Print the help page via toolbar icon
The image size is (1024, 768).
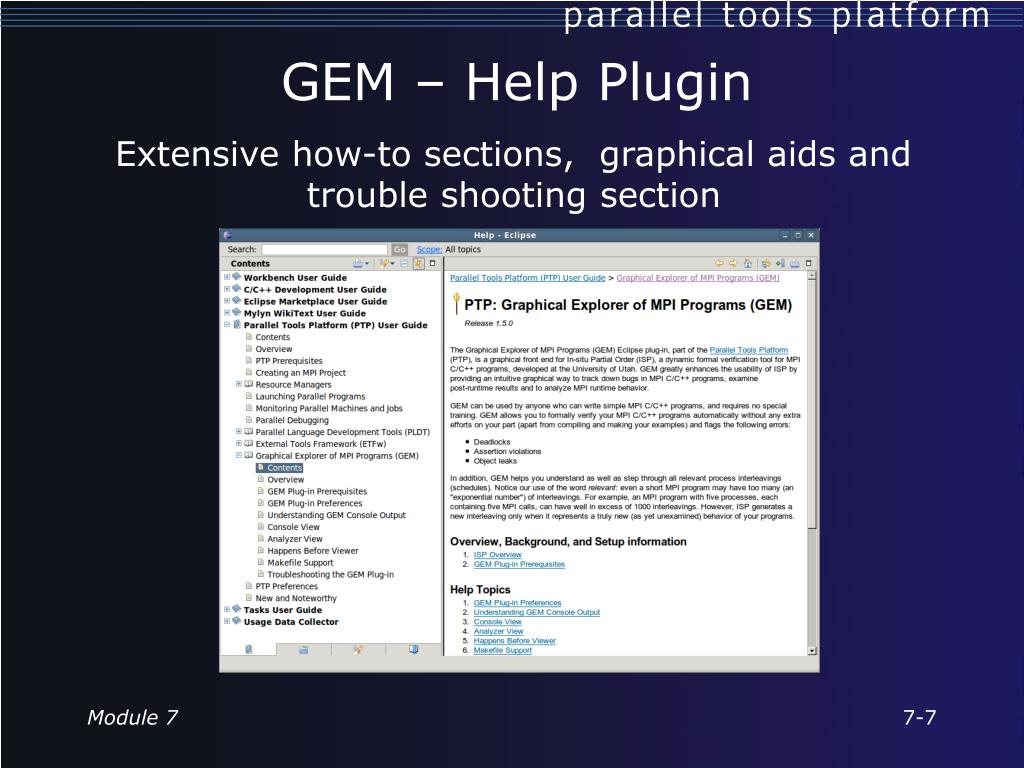point(795,264)
